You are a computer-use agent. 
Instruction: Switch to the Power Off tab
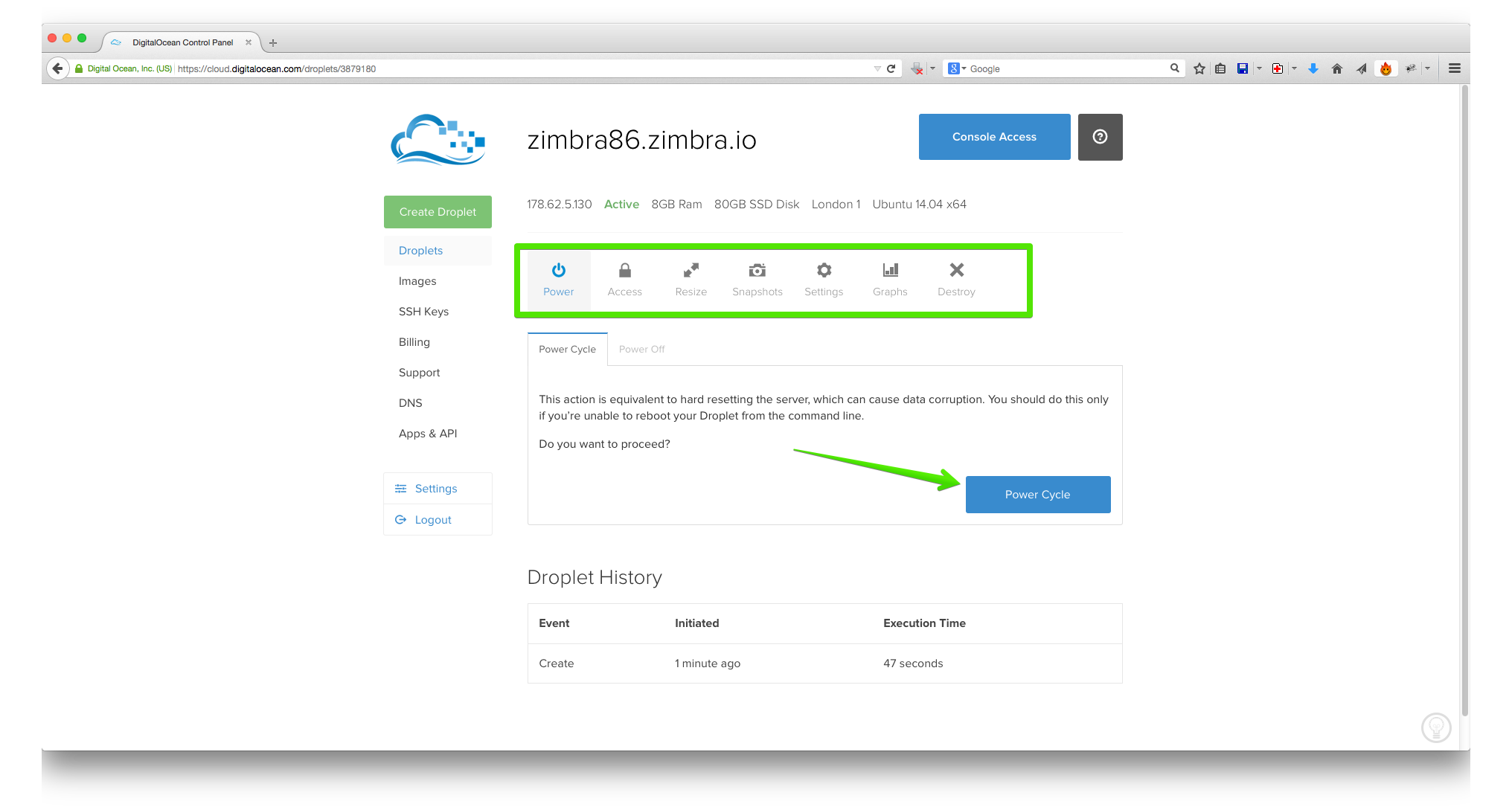tap(642, 350)
